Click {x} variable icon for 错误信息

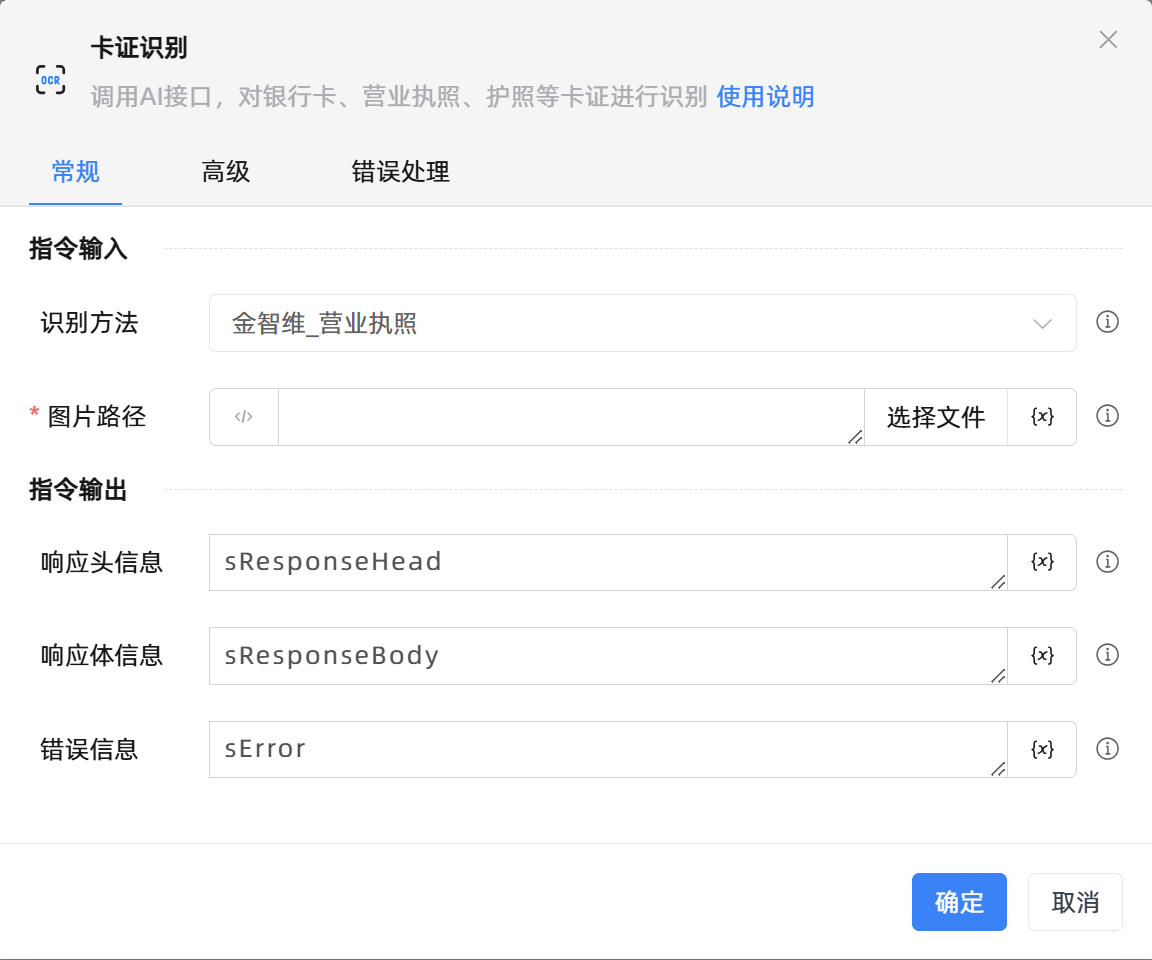click(x=1041, y=749)
